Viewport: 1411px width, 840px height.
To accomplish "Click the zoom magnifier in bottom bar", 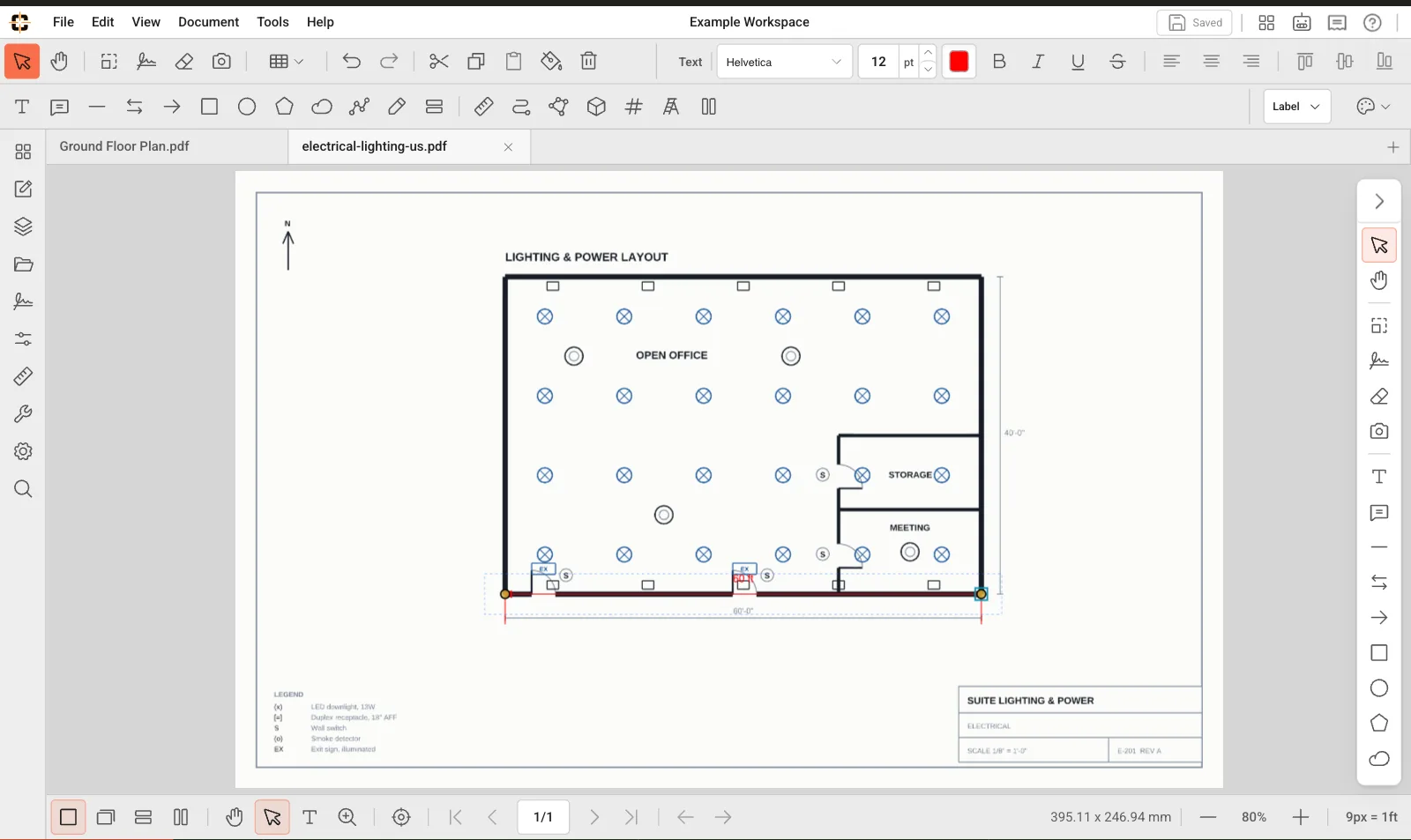I will click(347, 817).
